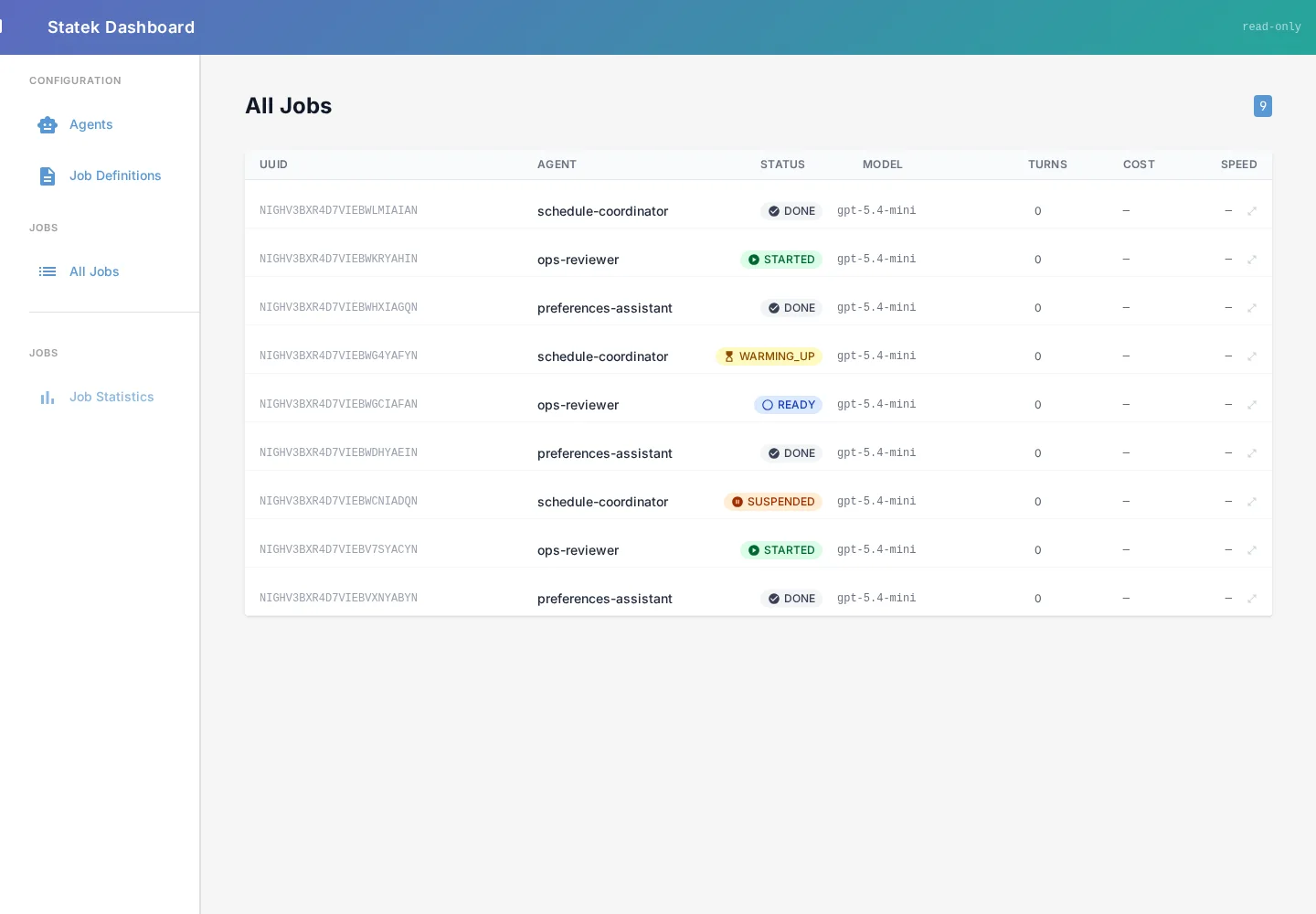This screenshot has height=914, width=1316.
Task: Click preferences-assistant for NIGHV3BXR4D7VIEBWDHYAEIN
Action: pyautogui.click(x=605, y=453)
